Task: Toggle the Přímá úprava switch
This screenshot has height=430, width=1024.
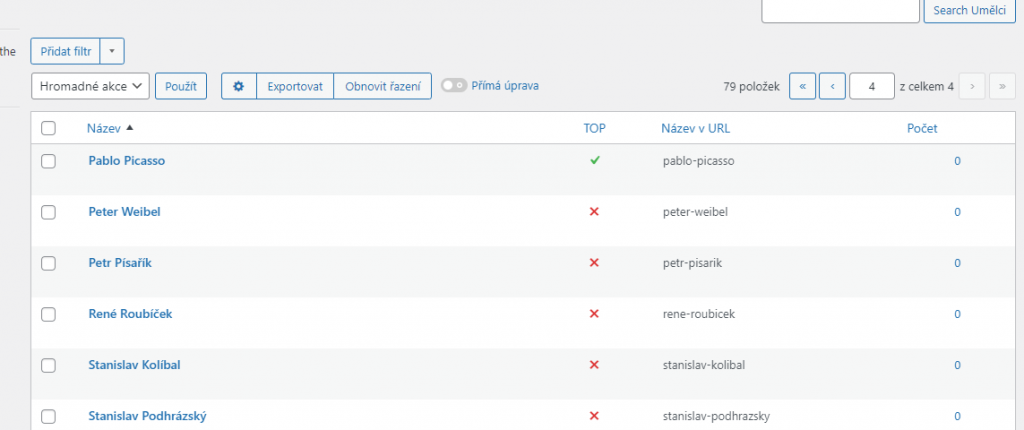Action: point(454,86)
